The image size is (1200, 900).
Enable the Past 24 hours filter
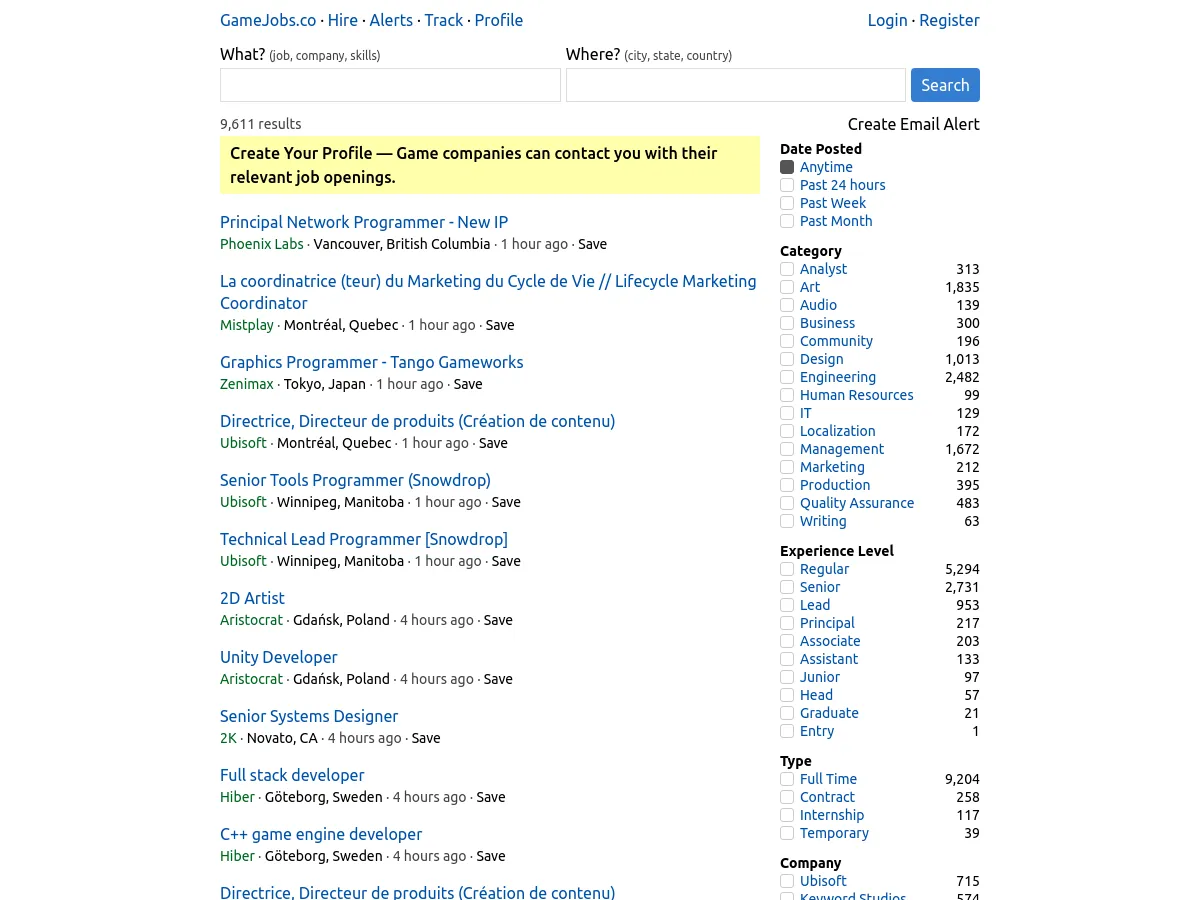click(x=787, y=185)
